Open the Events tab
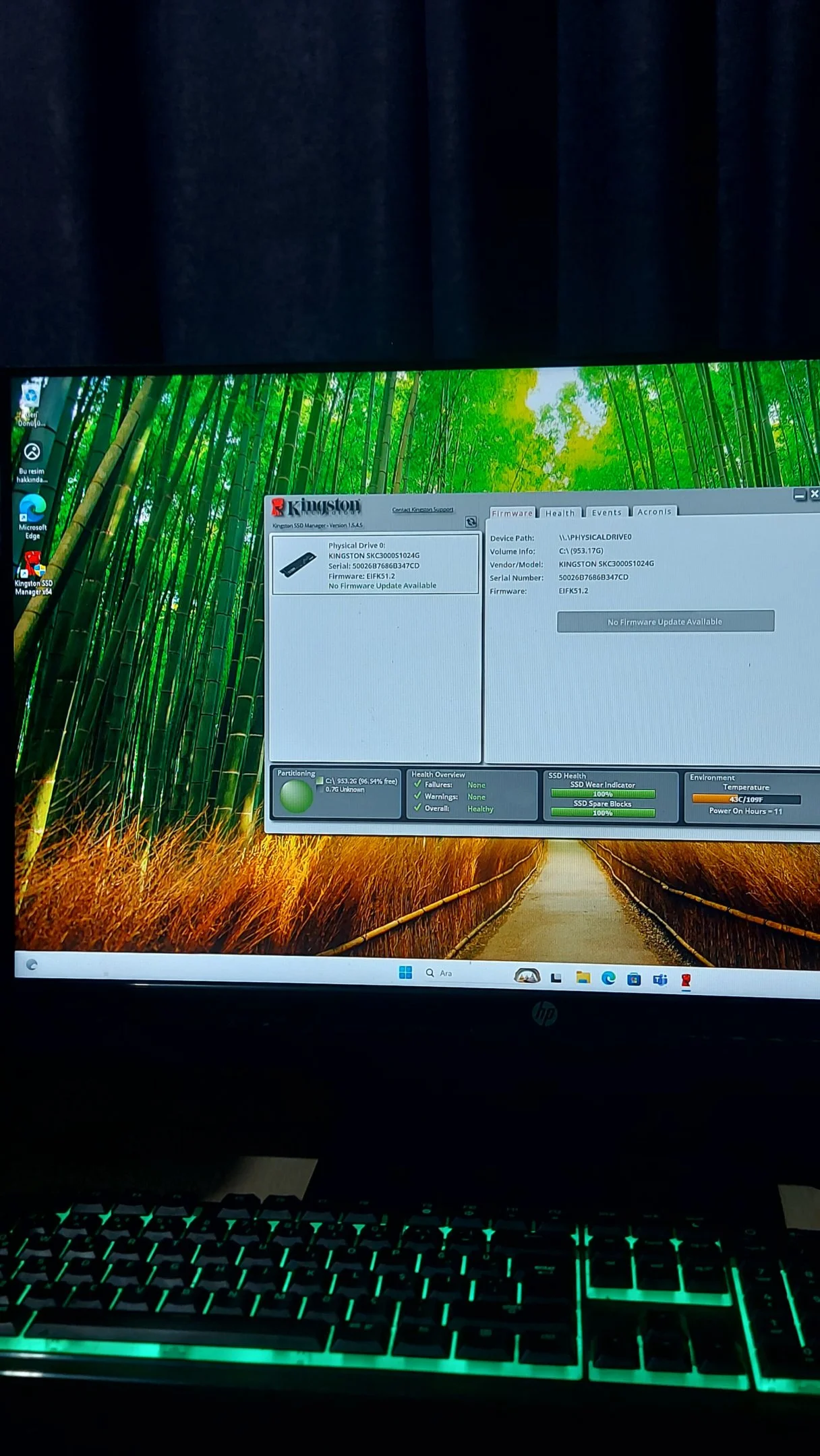Image resolution: width=820 pixels, height=1456 pixels. 606,512
